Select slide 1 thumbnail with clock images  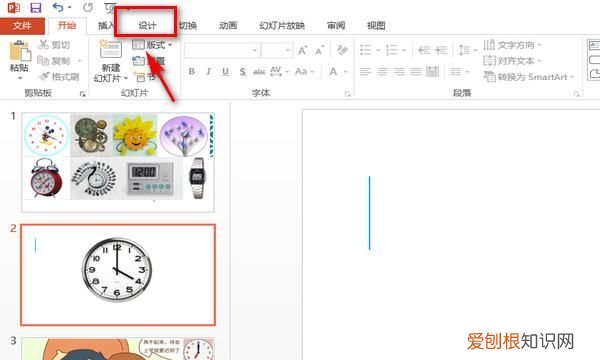click(x=118, y=162)
